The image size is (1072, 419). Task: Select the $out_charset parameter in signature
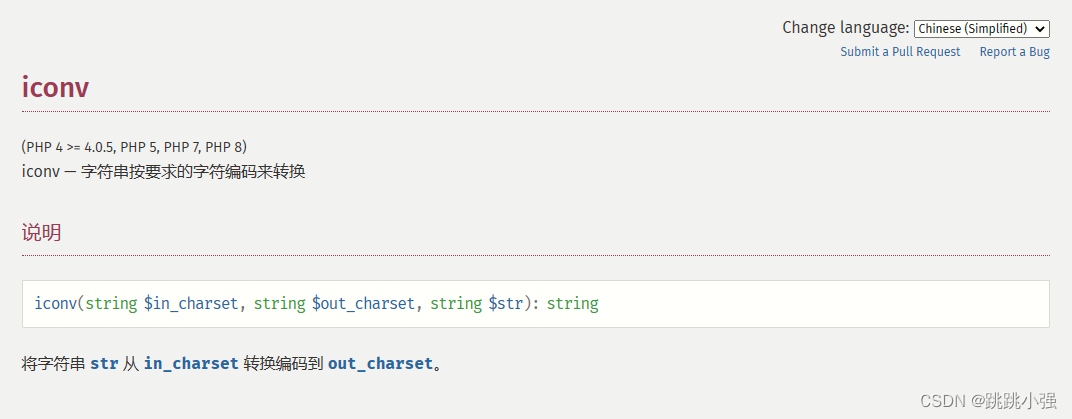coord(363,303)
